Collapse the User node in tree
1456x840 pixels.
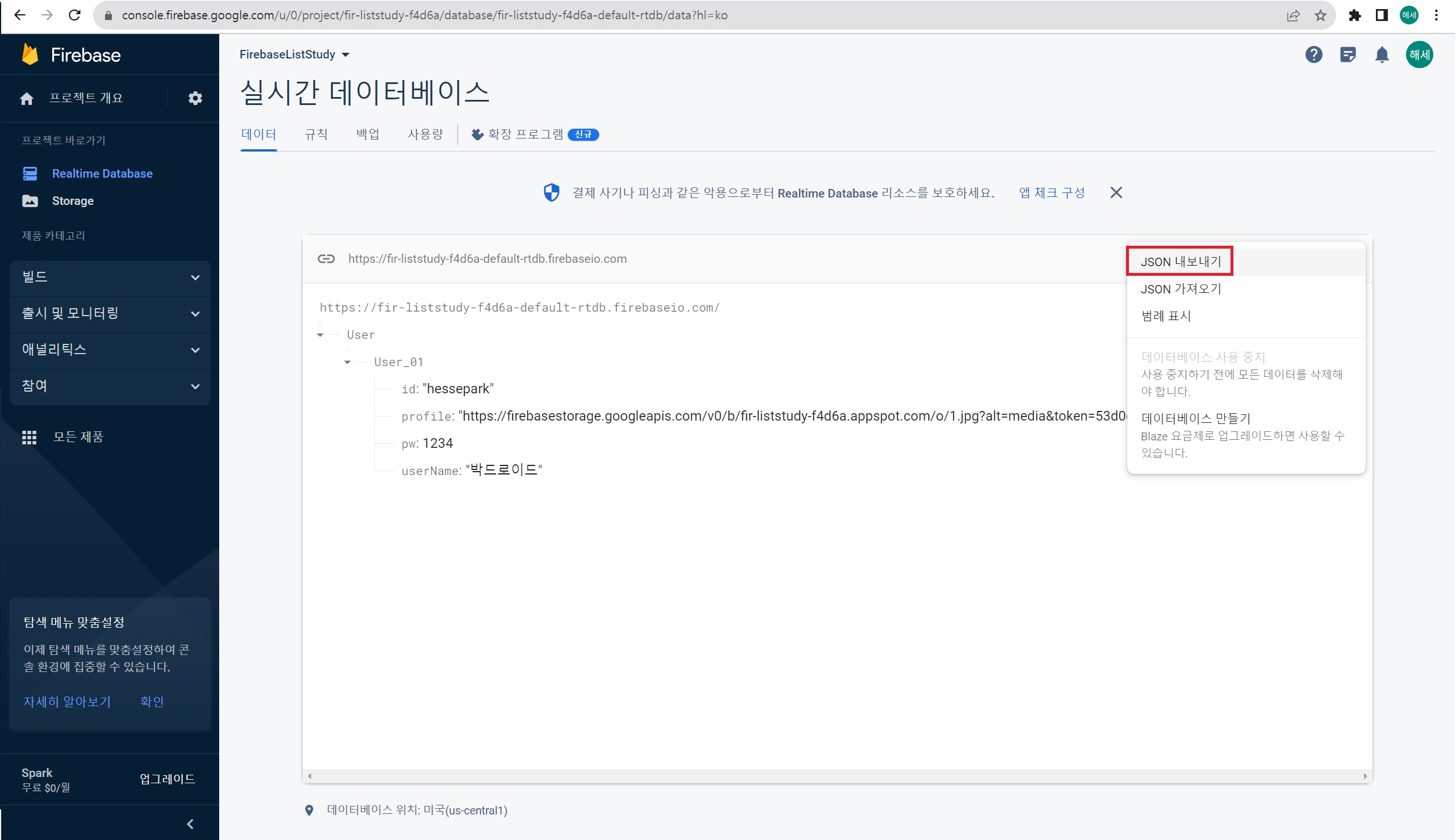(x=320, y=335)
